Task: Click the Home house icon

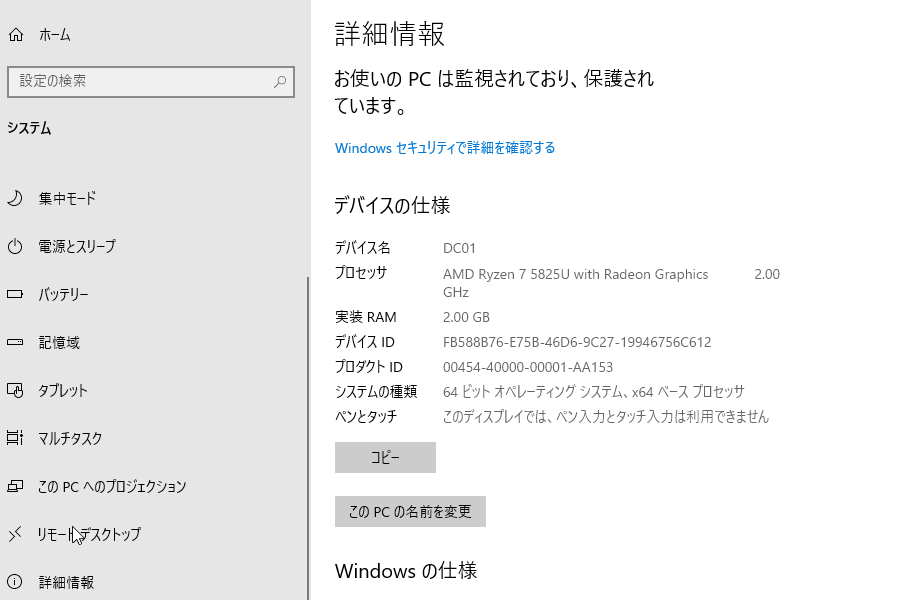Action: (x=16, y=35)
